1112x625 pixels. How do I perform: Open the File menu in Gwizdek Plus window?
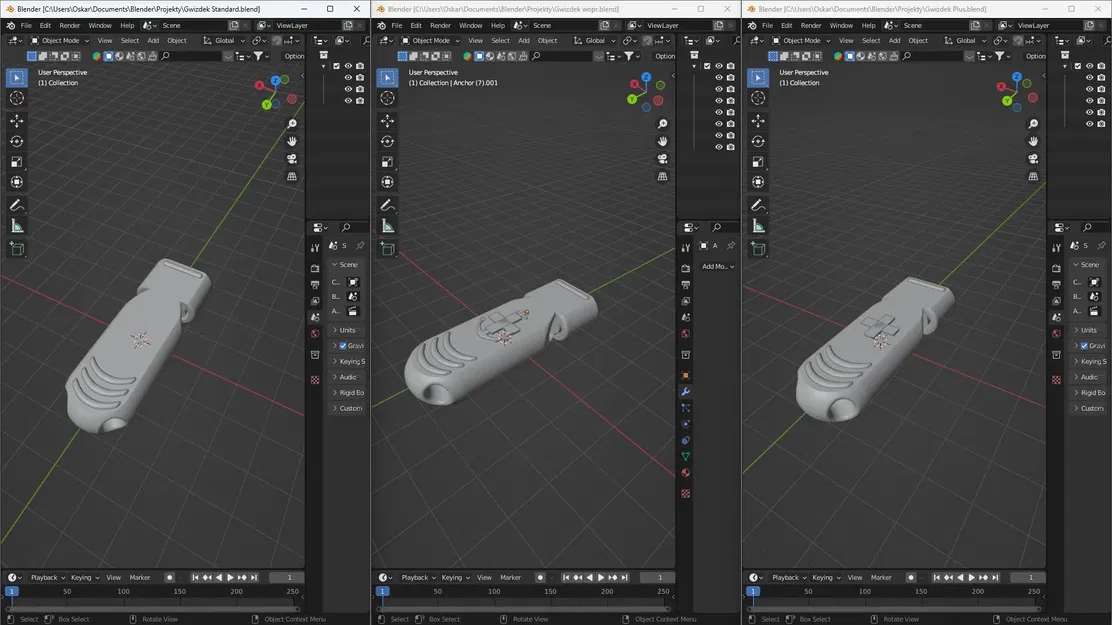pos(767,25)
